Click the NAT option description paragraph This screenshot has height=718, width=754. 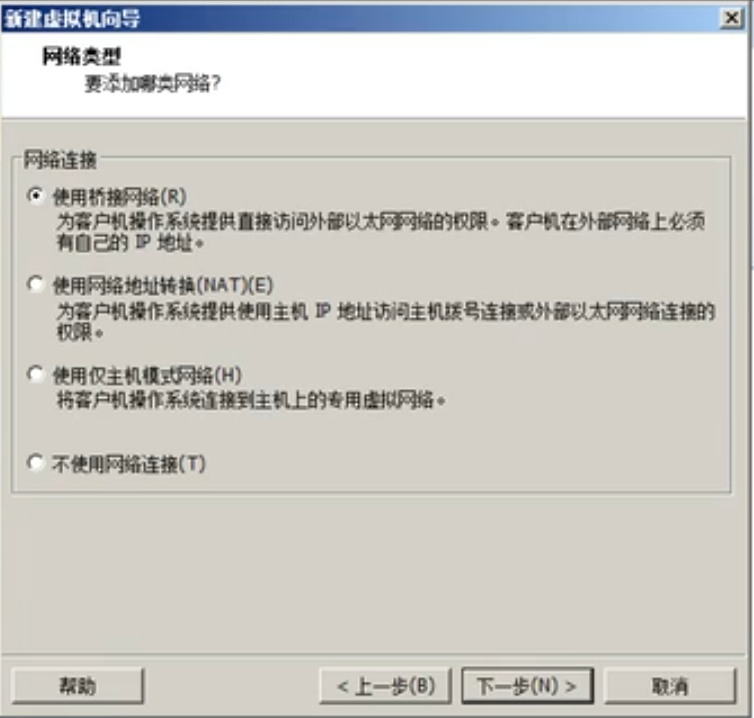pyautogui.click(x=386, y=322)
